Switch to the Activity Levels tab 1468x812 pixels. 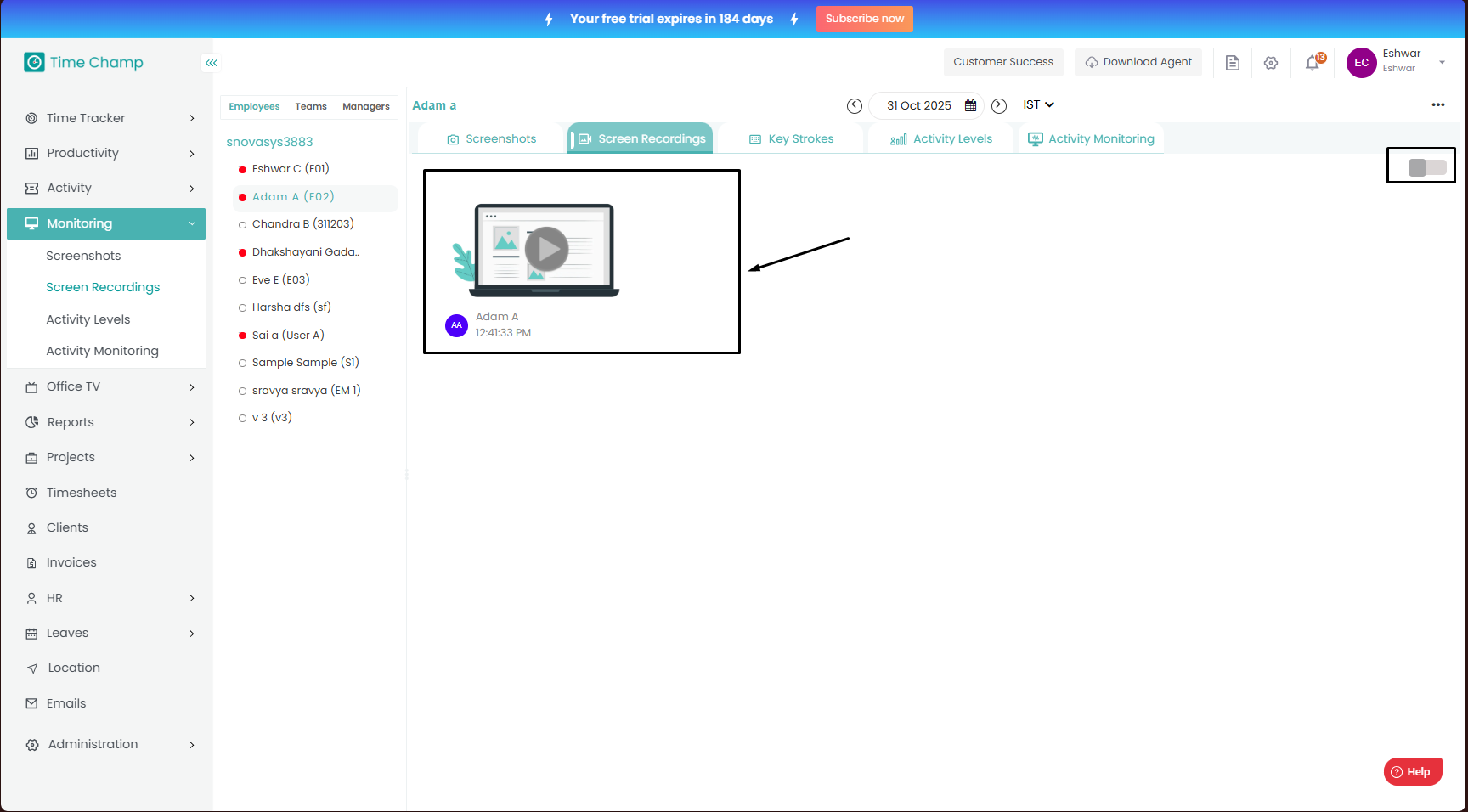941,138
